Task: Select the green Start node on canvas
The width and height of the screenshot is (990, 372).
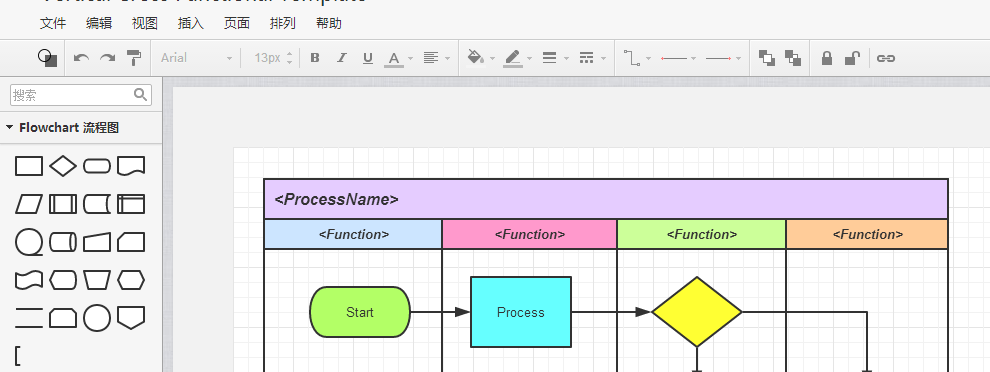Action: tap(360, 312)
